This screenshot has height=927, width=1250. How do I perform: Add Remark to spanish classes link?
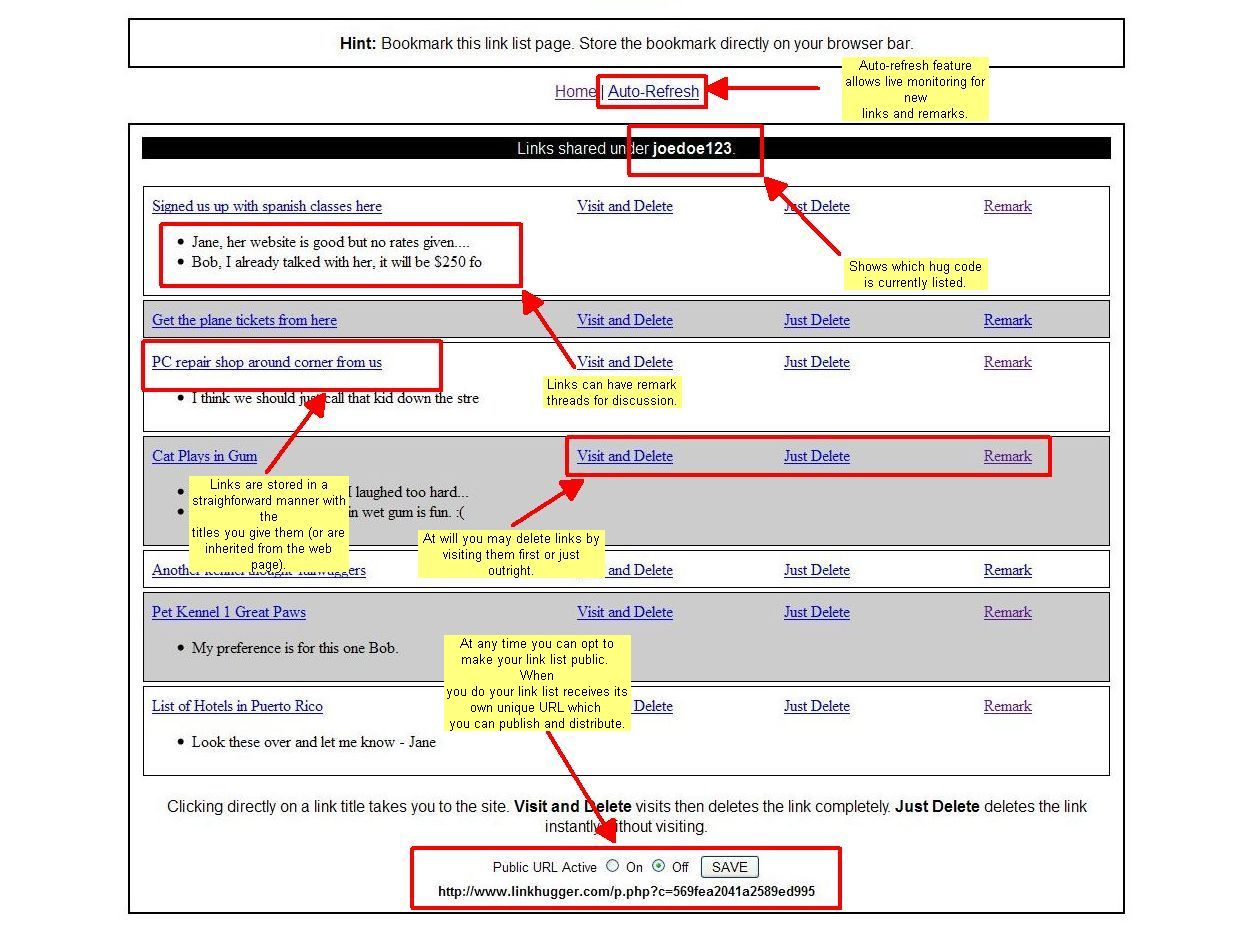1008,206
